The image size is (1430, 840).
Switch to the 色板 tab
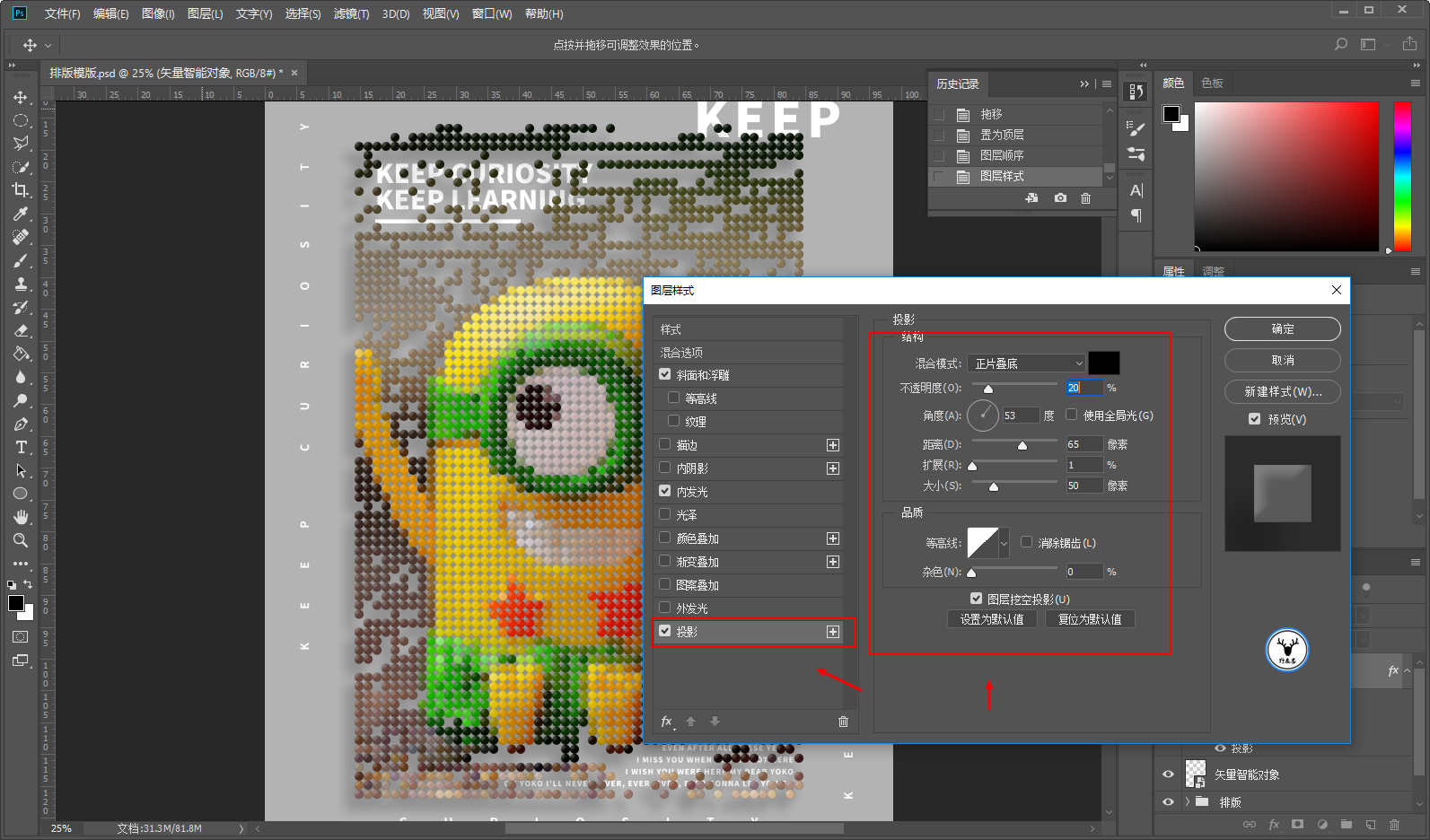(x=1212, y=83)
